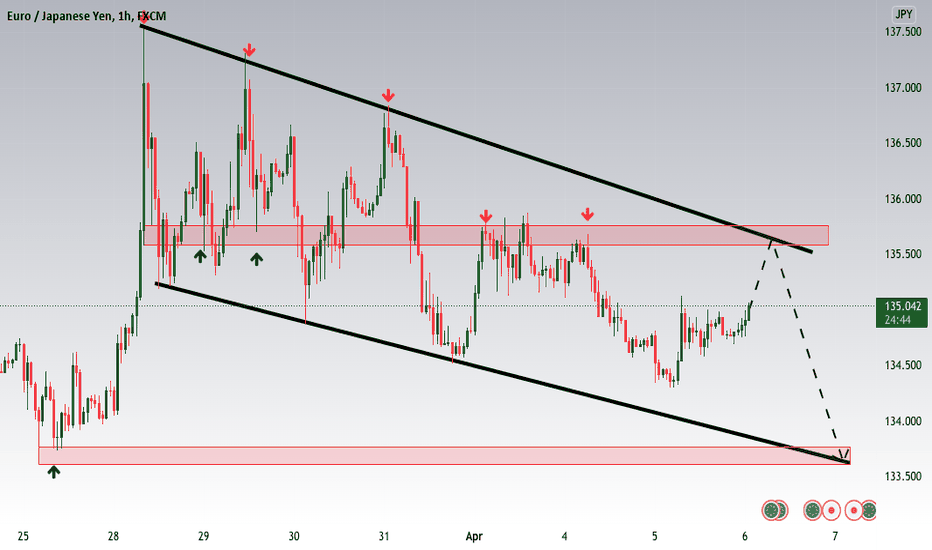
Task: Click the 137.500 price axis label
Action: coord(903,32)
